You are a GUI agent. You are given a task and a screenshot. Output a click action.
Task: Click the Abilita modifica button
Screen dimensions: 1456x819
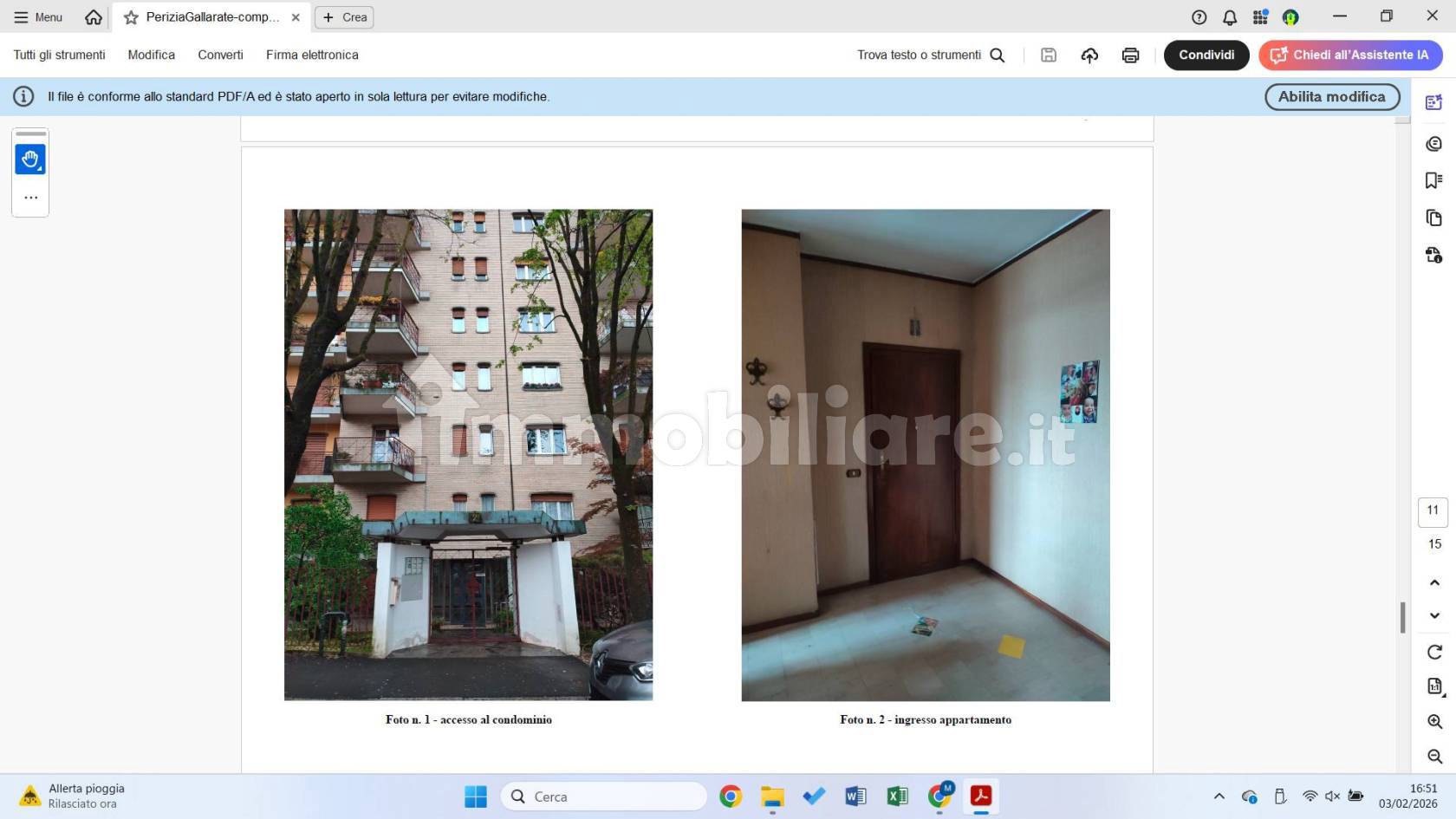1331,97
